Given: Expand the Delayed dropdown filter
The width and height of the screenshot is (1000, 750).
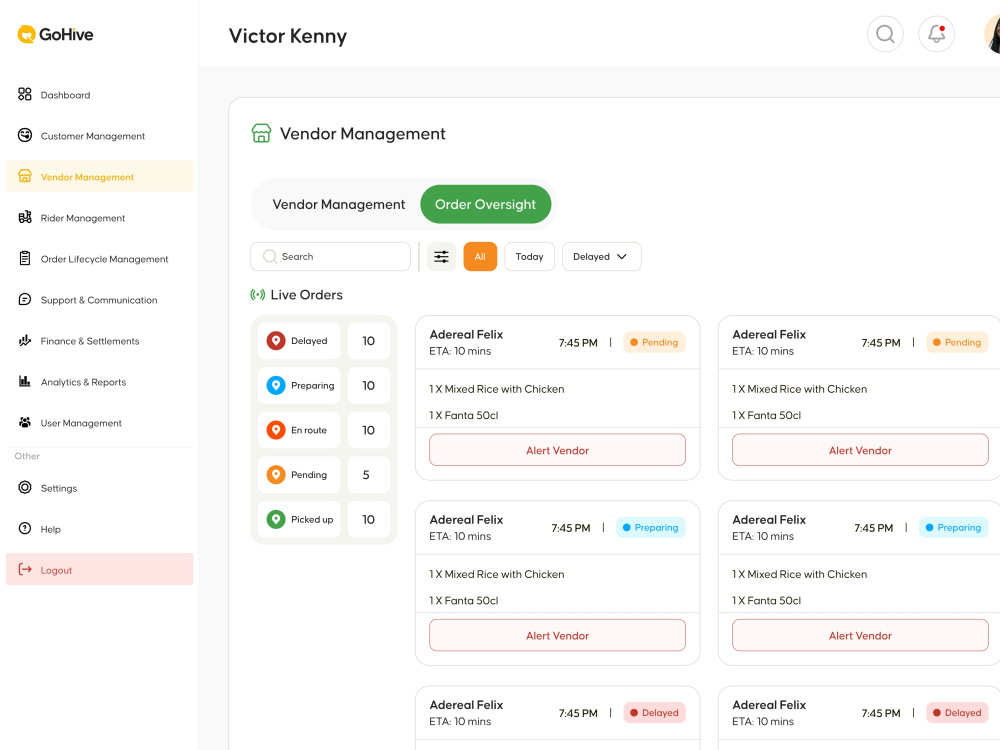Looking at the screenshot, I should point(601,256).
